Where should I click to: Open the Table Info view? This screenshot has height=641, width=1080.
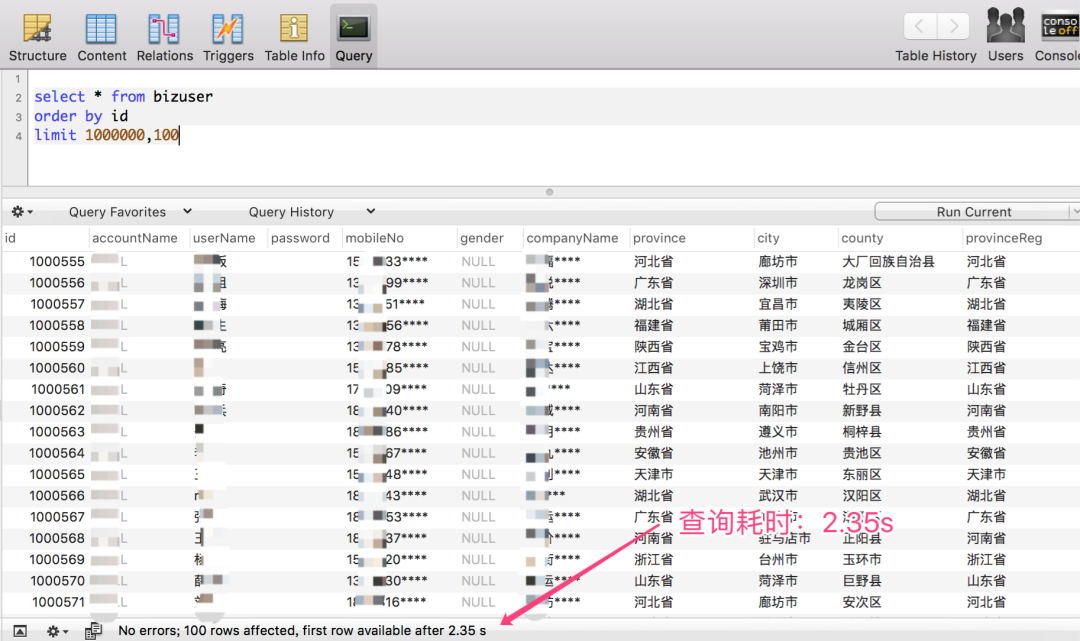[x=294, y=36]
